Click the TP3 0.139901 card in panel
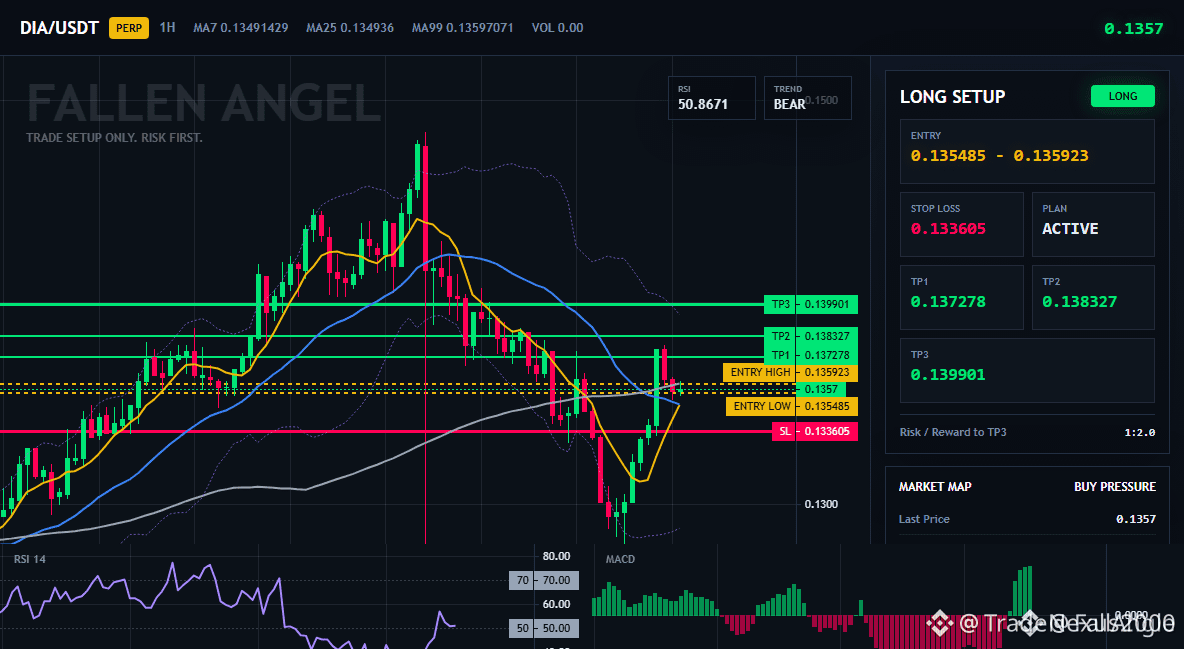The width and height of the screenshot is (1184, 649). pos(1027,370)
